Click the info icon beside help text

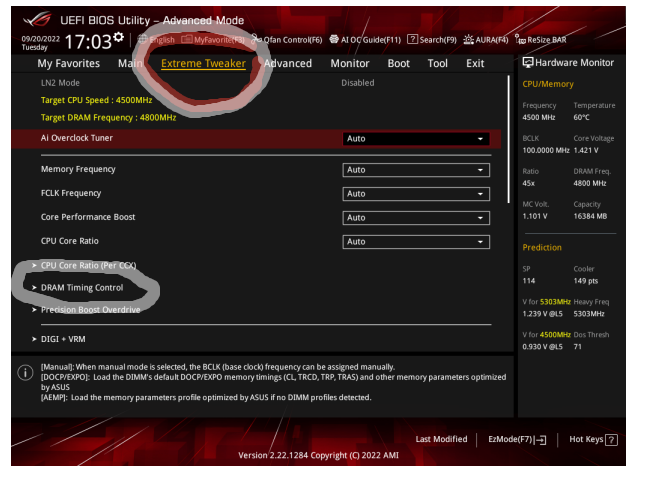click(25, 372)
